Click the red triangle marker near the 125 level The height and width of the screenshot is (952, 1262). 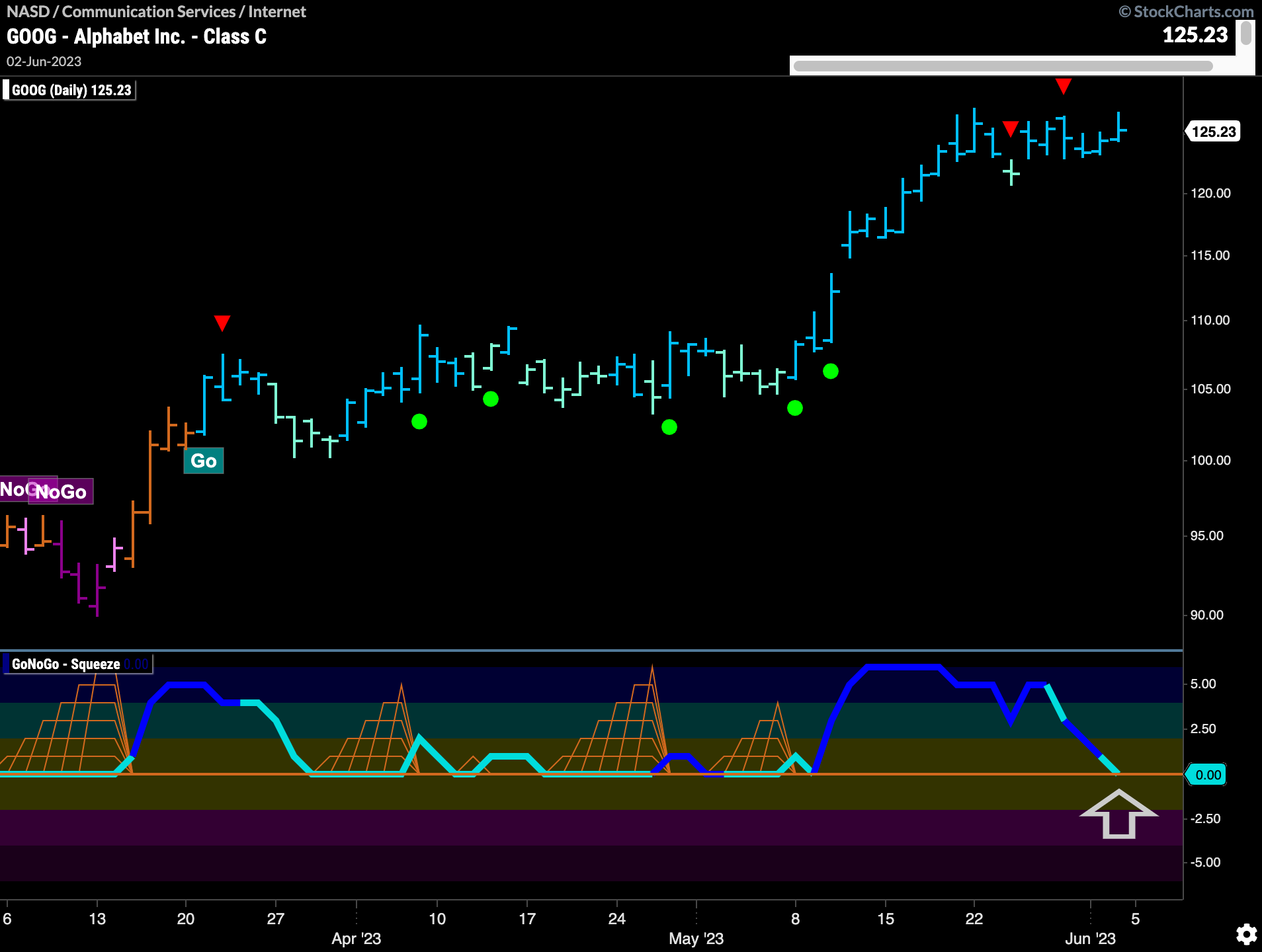pyautogui.click(x=1011, y=129)
